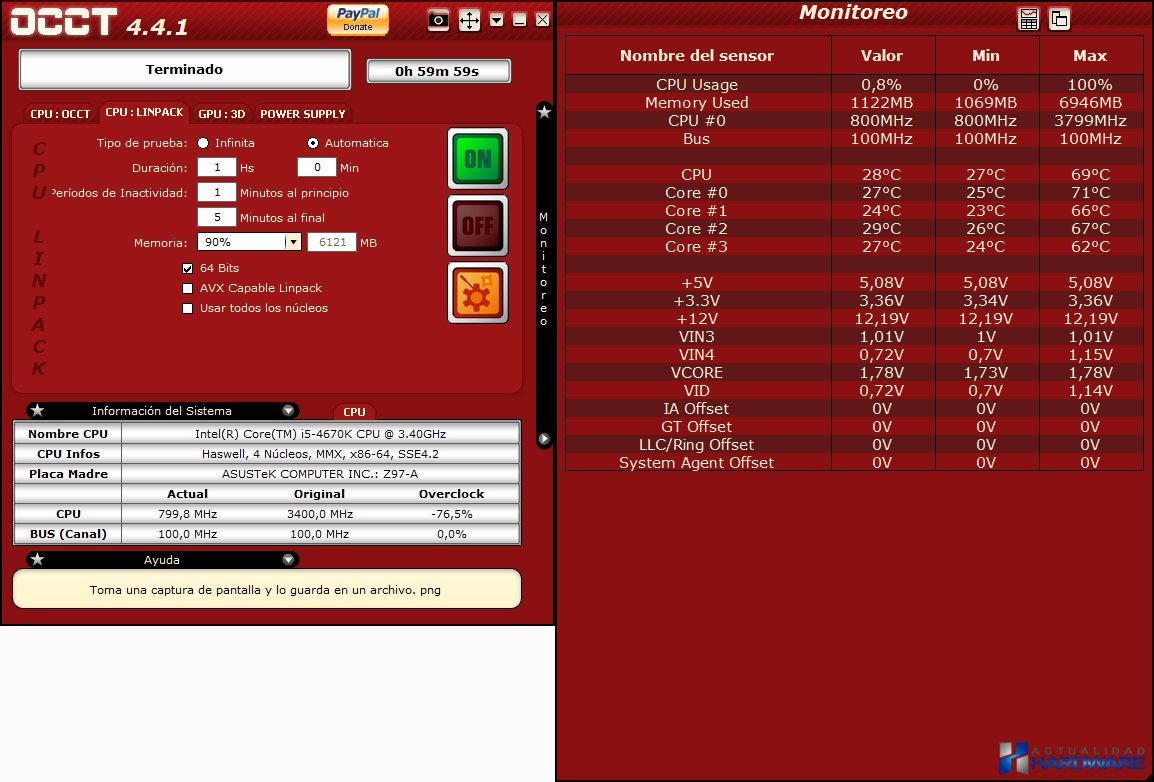Collapse the Ayuda section arrow
This screenshot has height=782, width=1154.
288,559
